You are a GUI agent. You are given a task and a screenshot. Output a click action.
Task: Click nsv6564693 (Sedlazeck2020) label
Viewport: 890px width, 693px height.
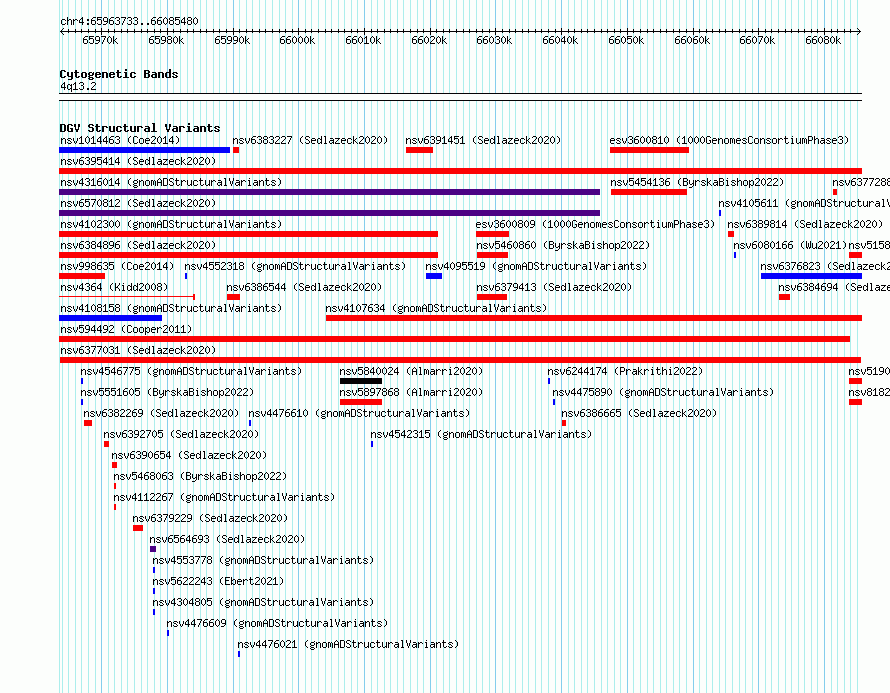click(227, 539)
